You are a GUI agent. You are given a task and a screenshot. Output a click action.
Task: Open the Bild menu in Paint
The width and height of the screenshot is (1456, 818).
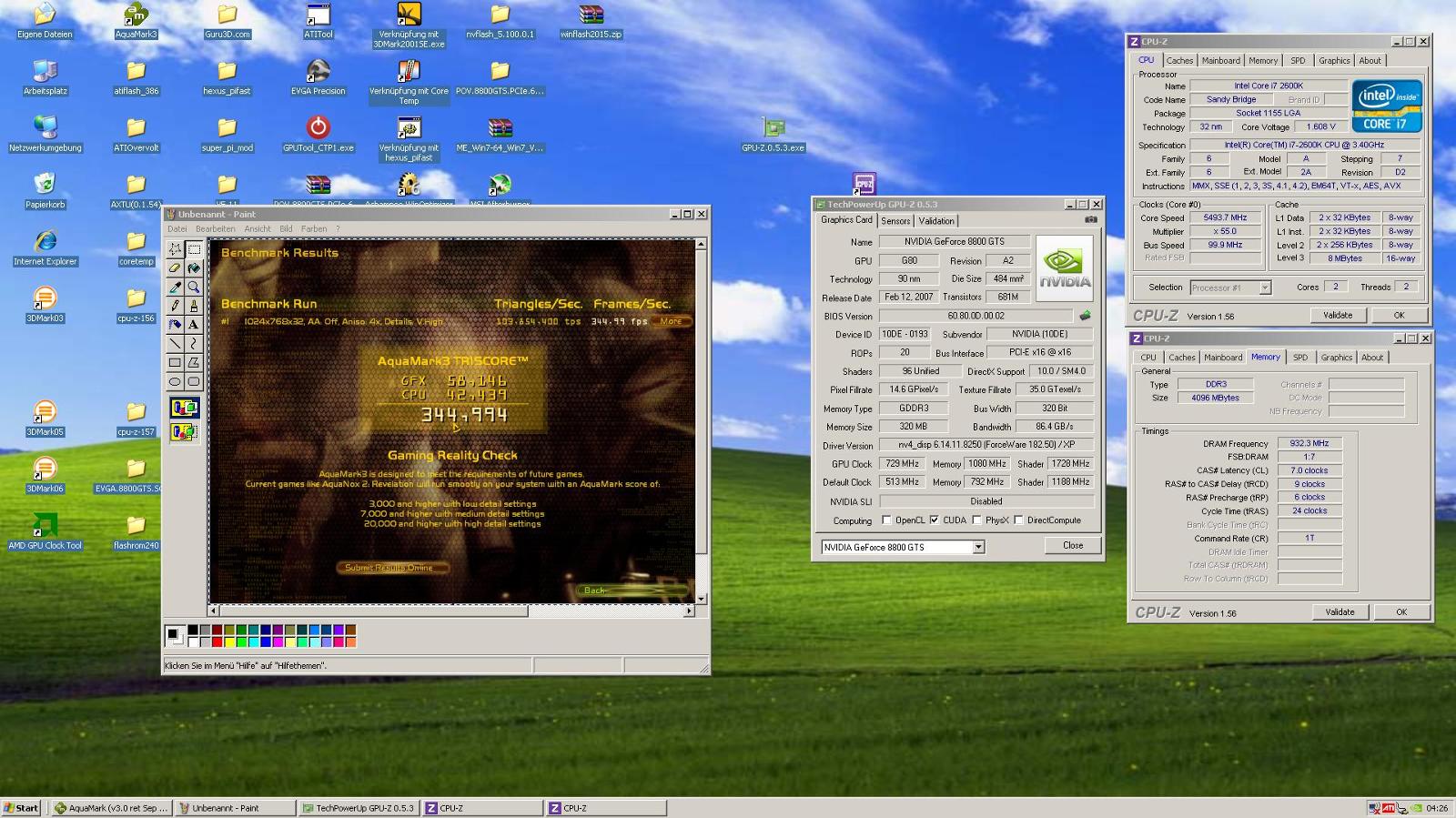[x=286, y=229]
